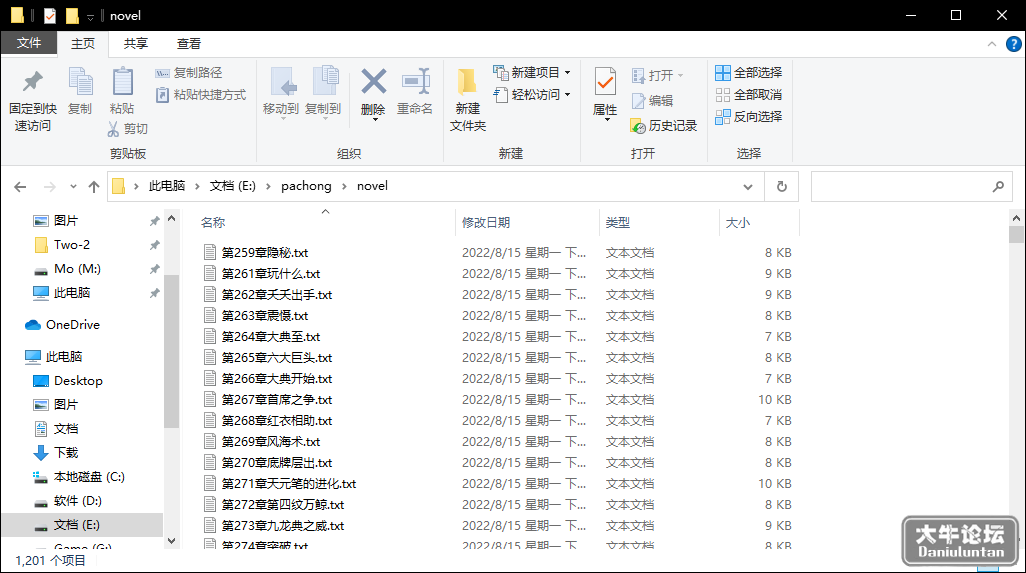1026x573 pixels.
Task: Click the 删除 red X icon
Action: pyautogui.click(x=373, y=82)
